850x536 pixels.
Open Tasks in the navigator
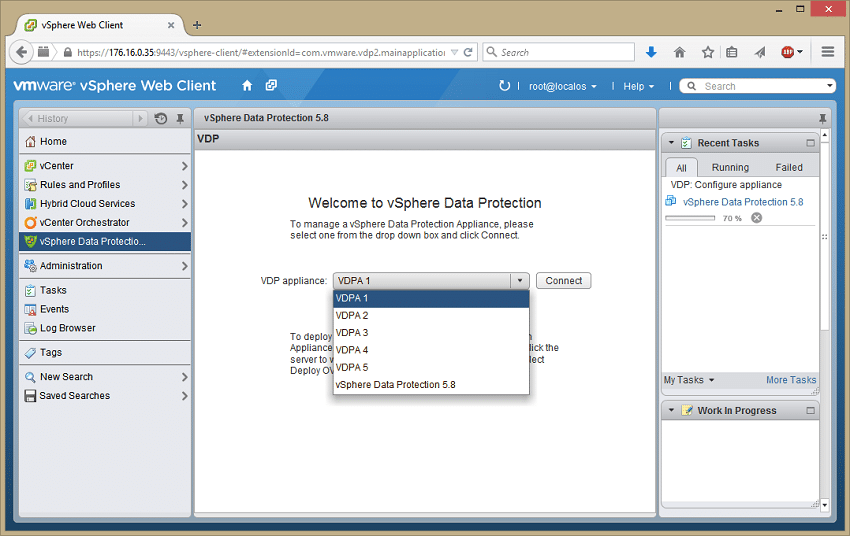click(105, 290)
